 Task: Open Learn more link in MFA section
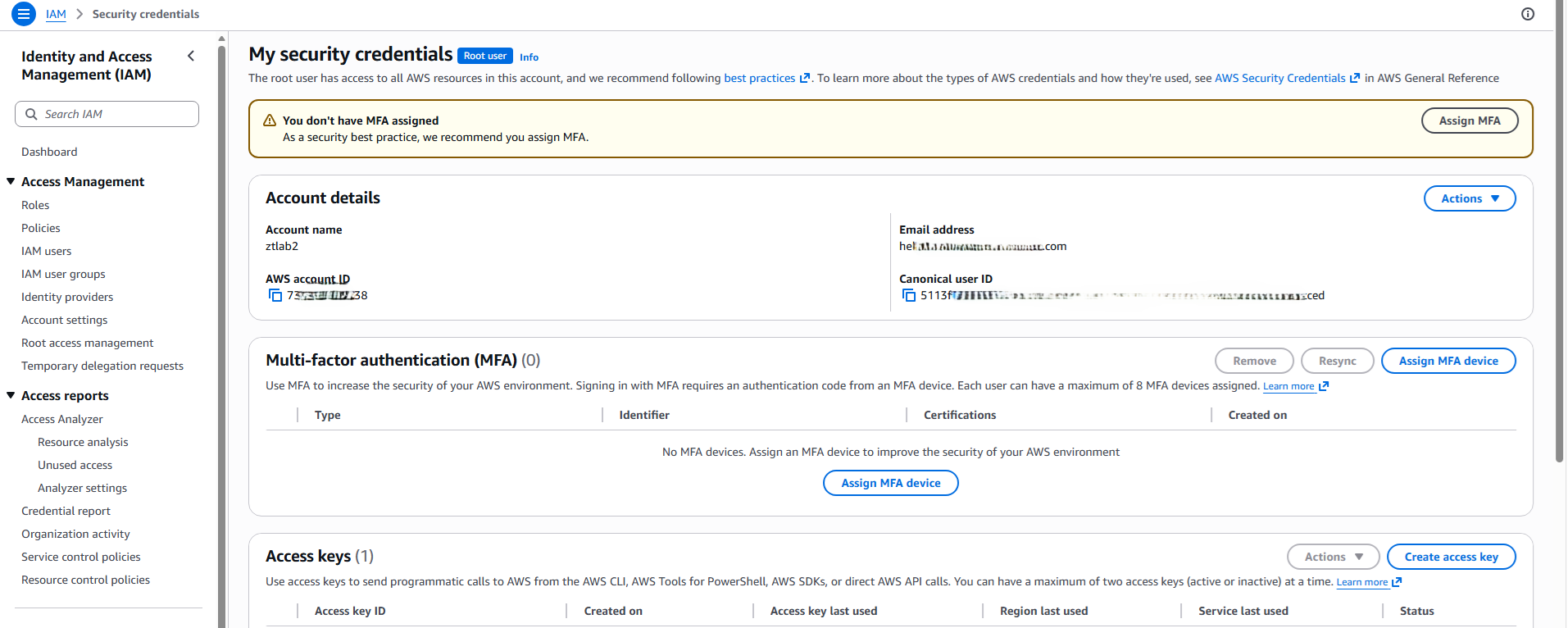click(1288, 386)
